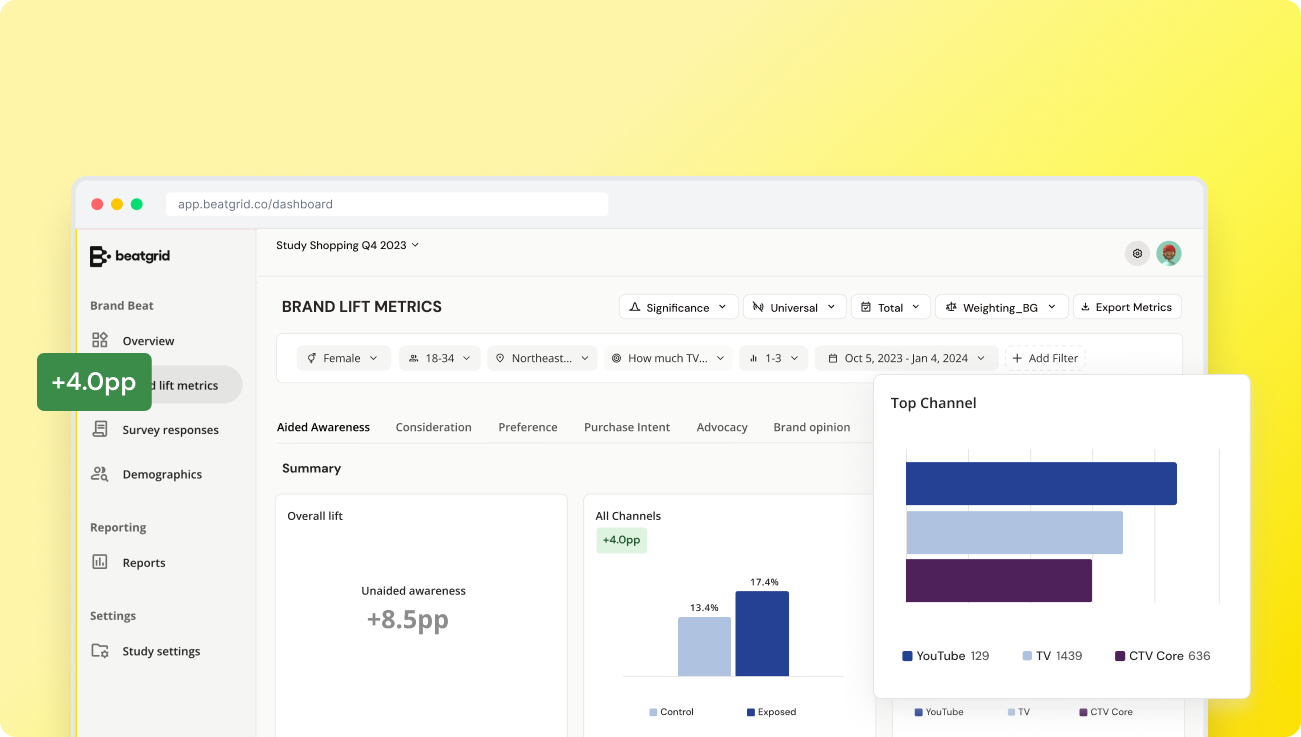
Task: Expand the 18-34 age filter
Action: [x=440, y=358]
